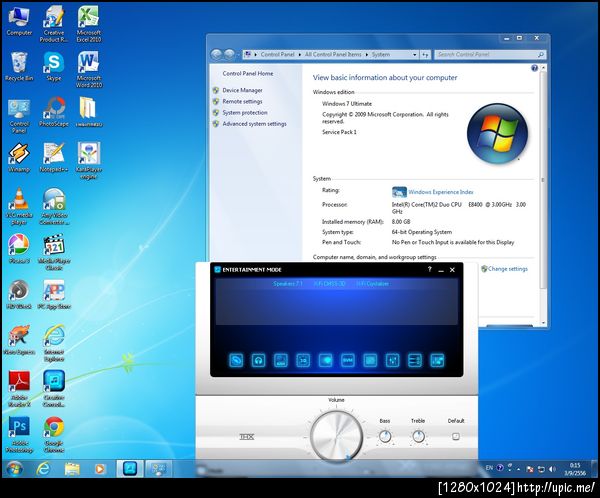Open Skype desktop shortcut
600x498 pixels.
(x=54, y=67)
